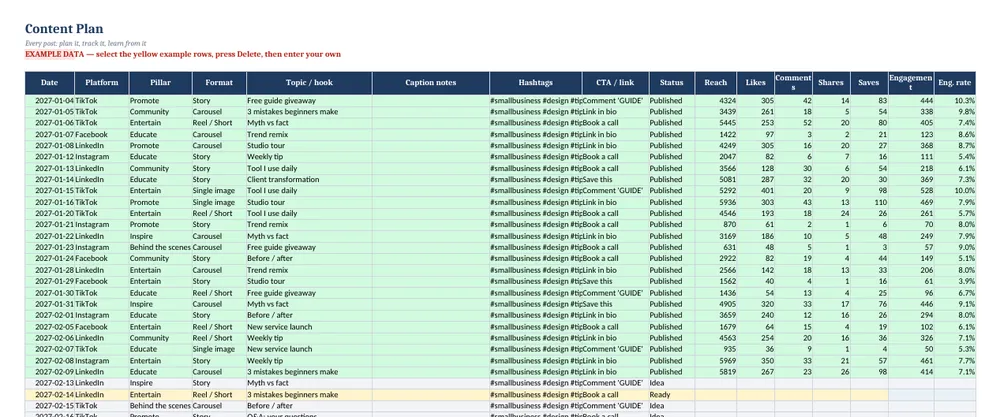Click the engagement total 444
Image resolution: width=1000 pixels, height=417 pixels.
(911, 101)
